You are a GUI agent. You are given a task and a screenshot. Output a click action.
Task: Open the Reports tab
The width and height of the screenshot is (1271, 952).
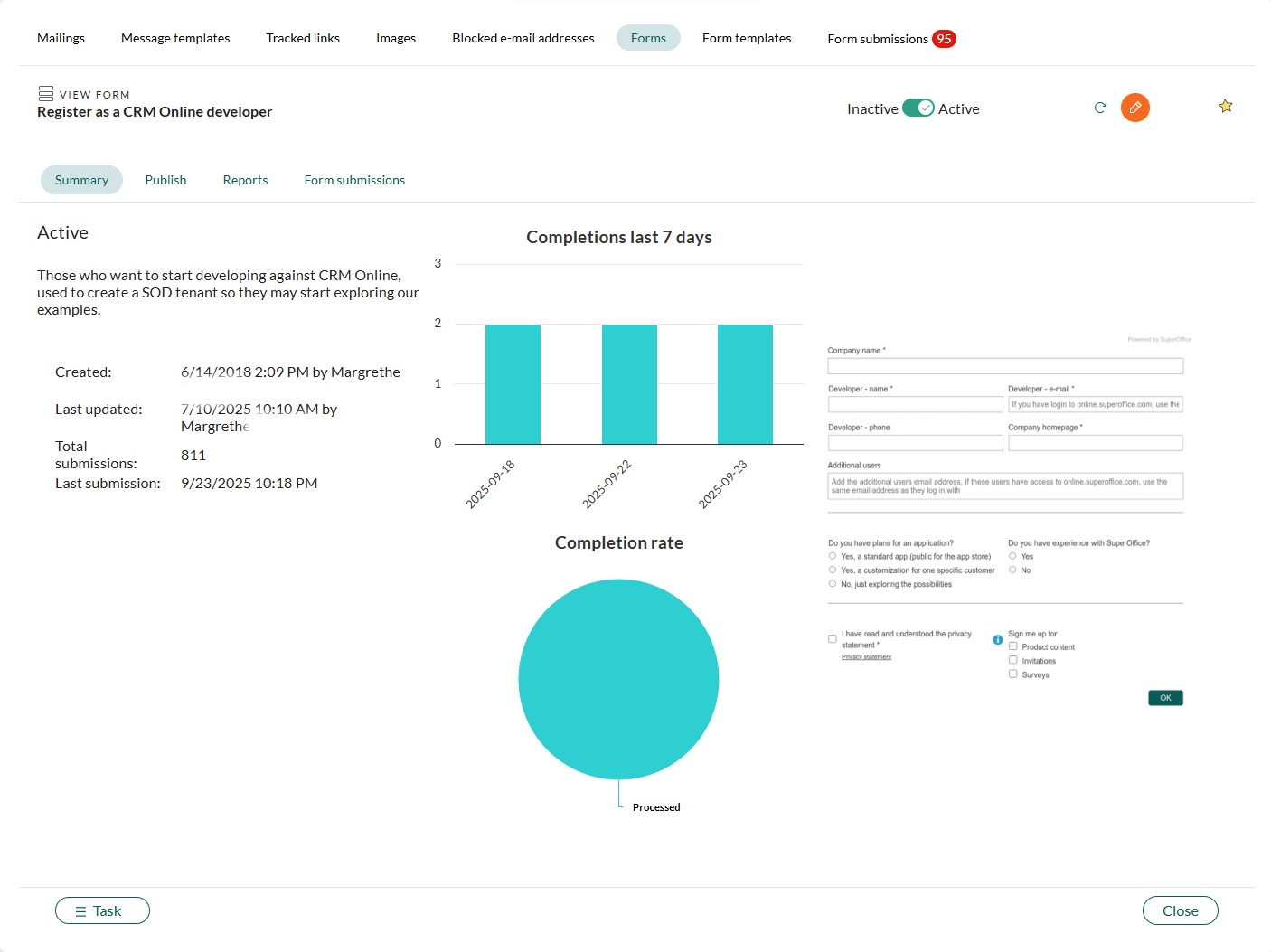pyautogui.click(x=245, y=180)
